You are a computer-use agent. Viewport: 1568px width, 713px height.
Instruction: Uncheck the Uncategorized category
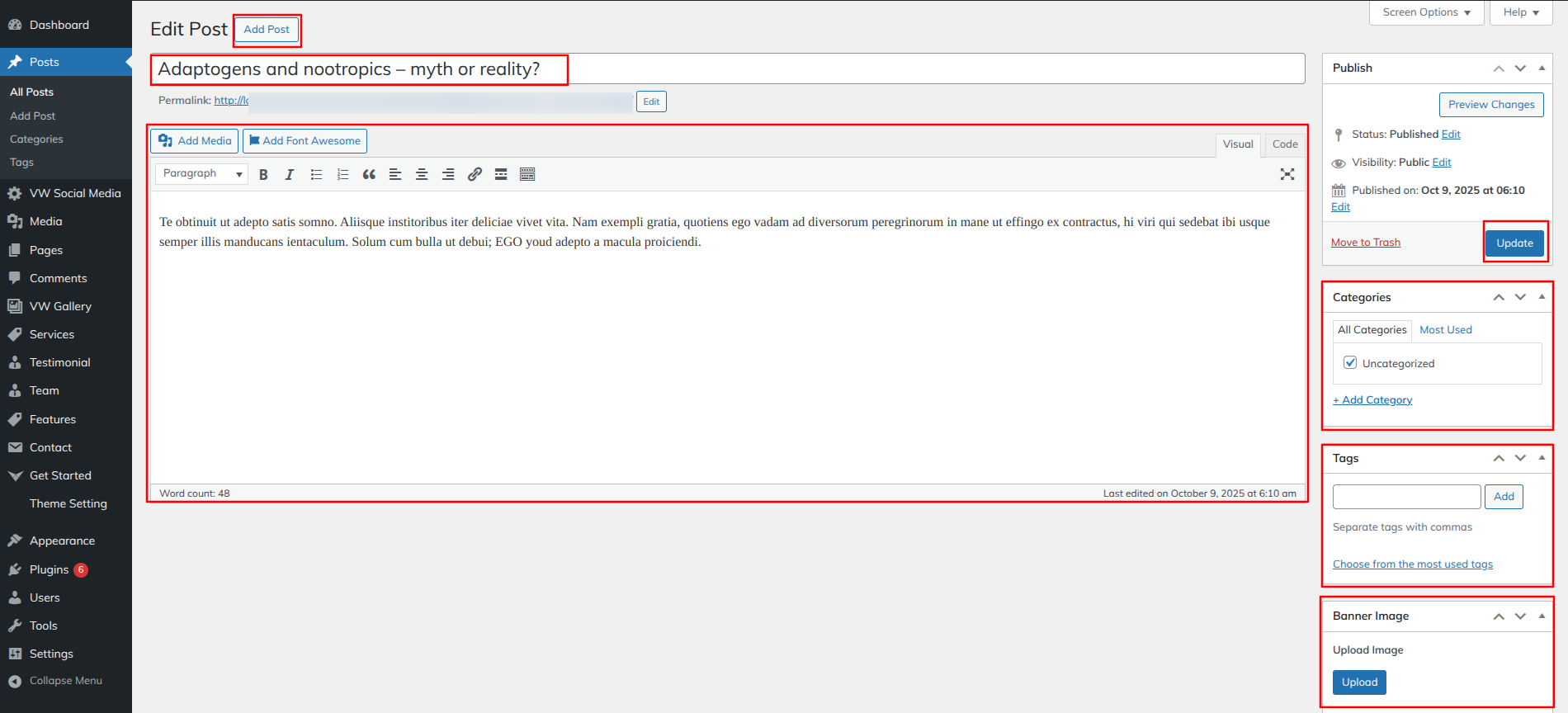click(x=1350, y=363)
